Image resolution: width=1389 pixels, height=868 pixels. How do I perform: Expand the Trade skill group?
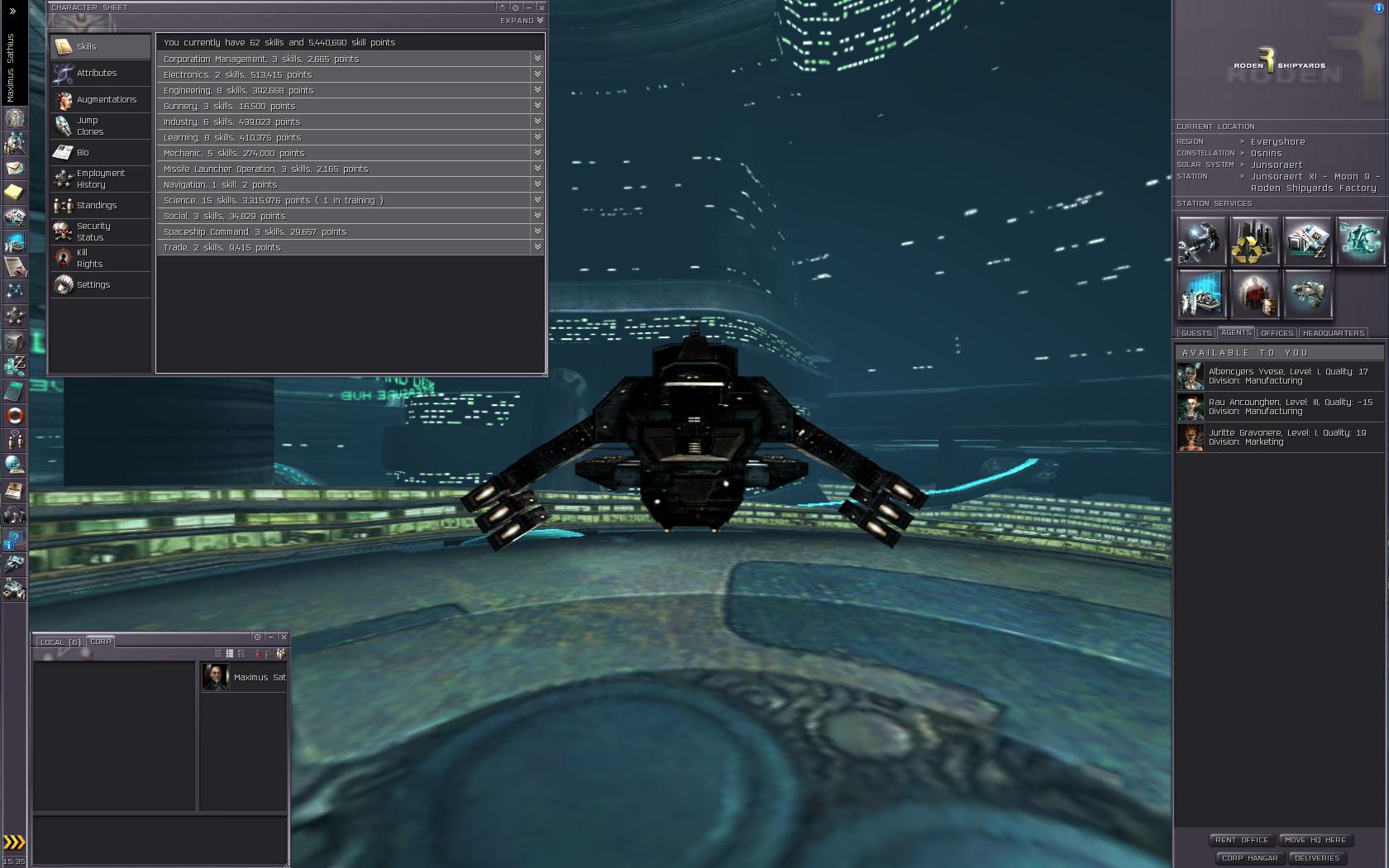click(351, 247)
